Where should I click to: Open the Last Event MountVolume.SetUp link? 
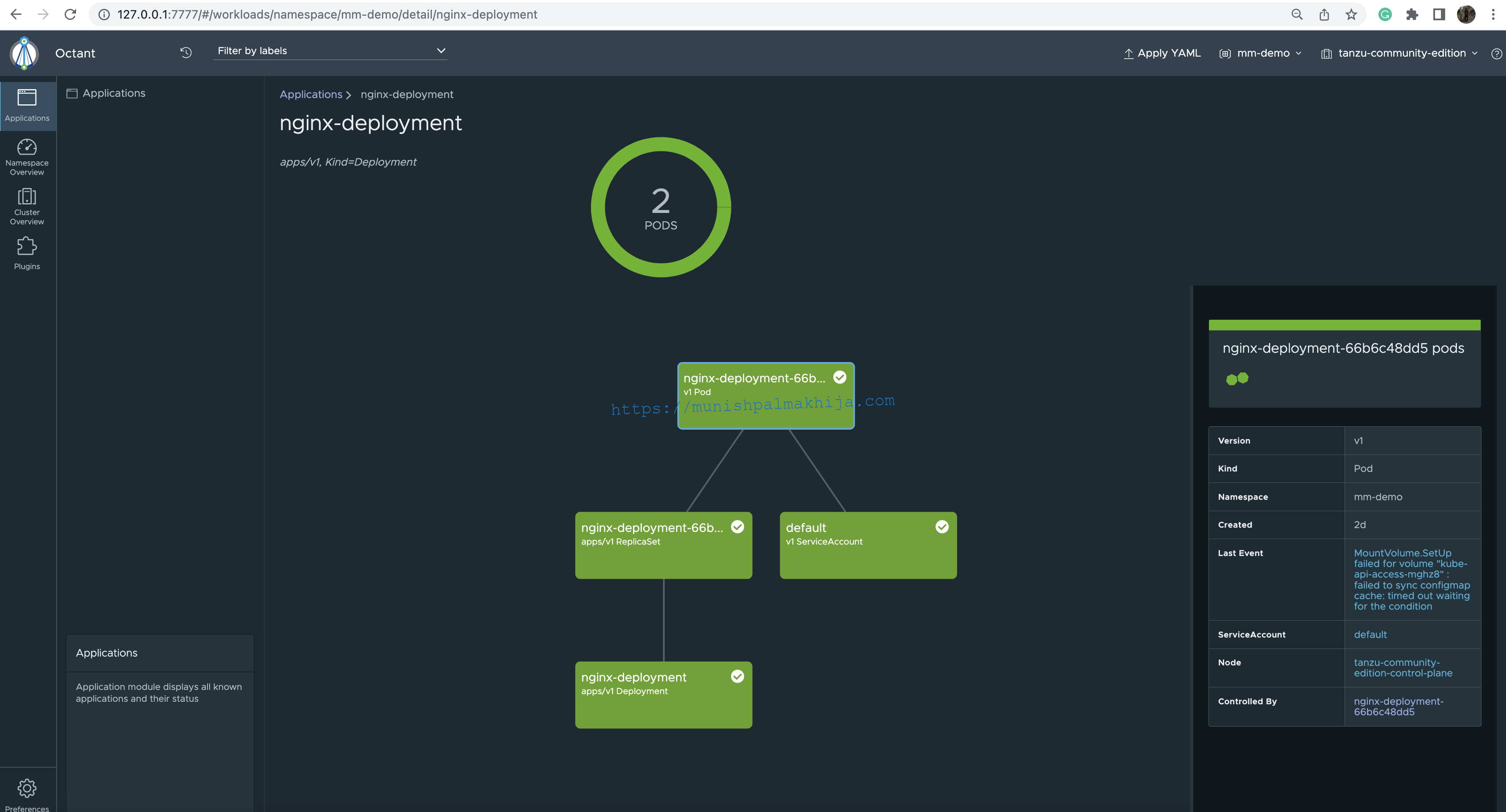coord(1412,579)
